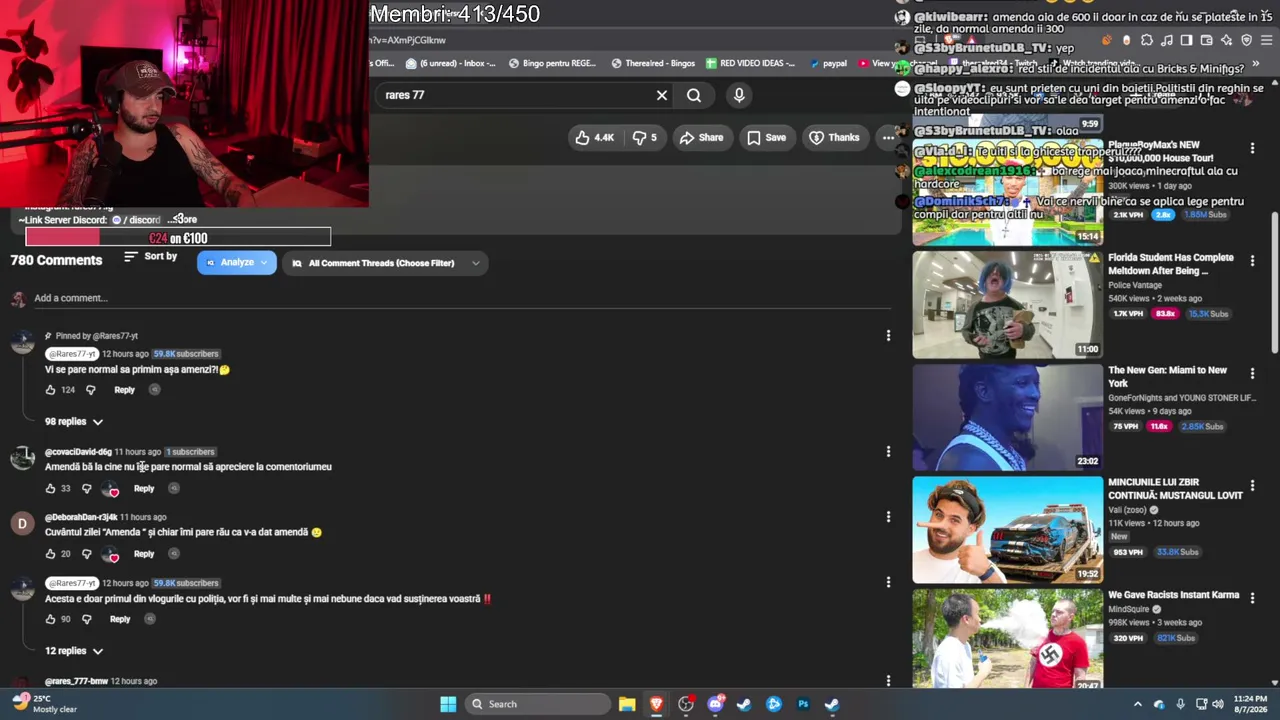This screenshot has height=720, width=1280.
Task: Dislike covaciDavid-d6g's comment
Action: pyautogui.click(x=86, y=489)
